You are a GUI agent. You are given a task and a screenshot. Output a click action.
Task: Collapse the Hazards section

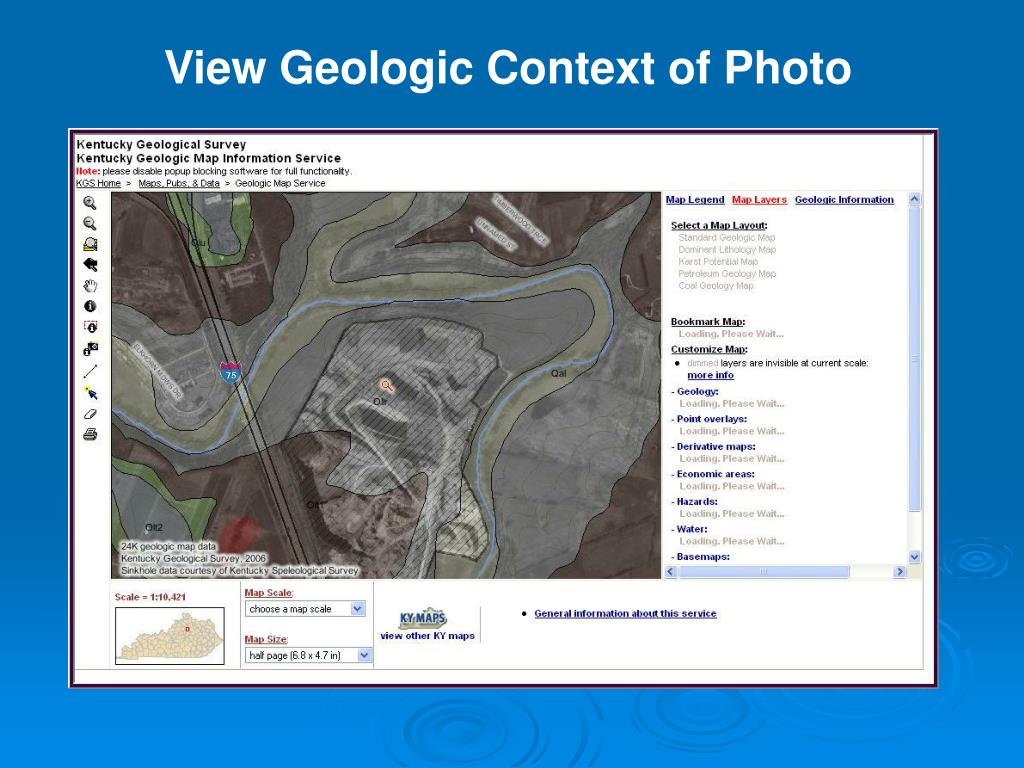tap(695, 502)
